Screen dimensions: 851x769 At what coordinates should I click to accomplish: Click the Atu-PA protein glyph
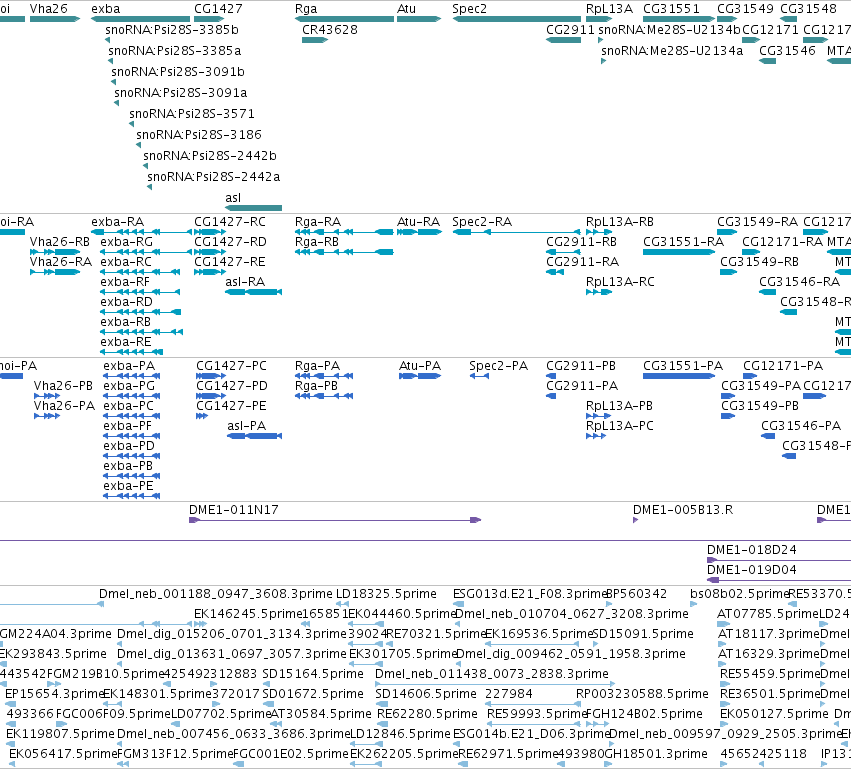point(420,376)
